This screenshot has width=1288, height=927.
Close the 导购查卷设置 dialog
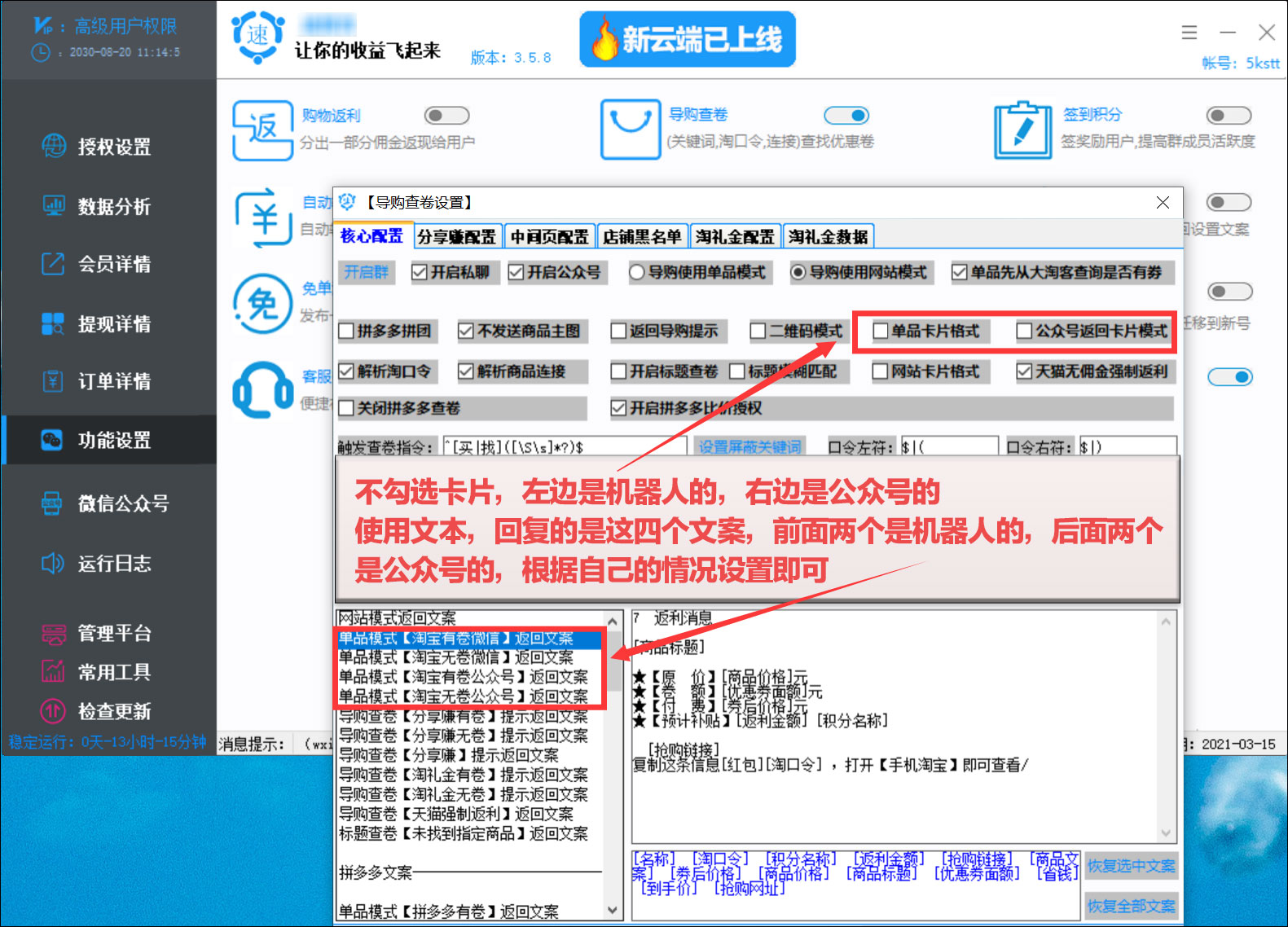coord(1163,202)
